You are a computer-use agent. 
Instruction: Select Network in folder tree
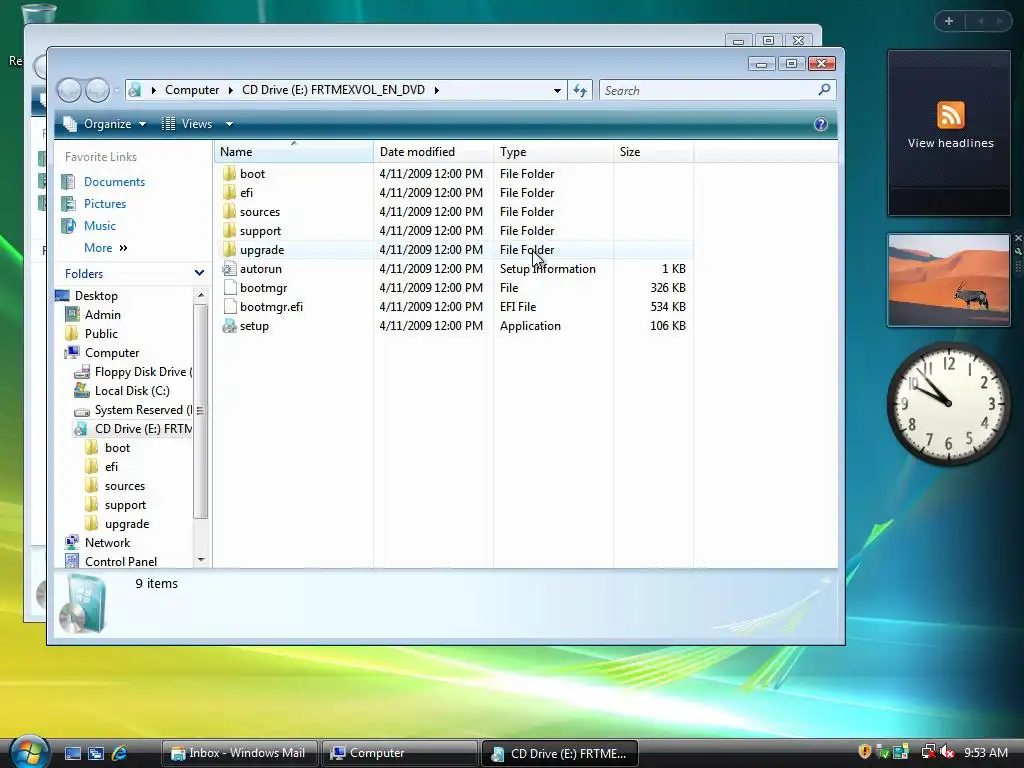pos(107,543)
